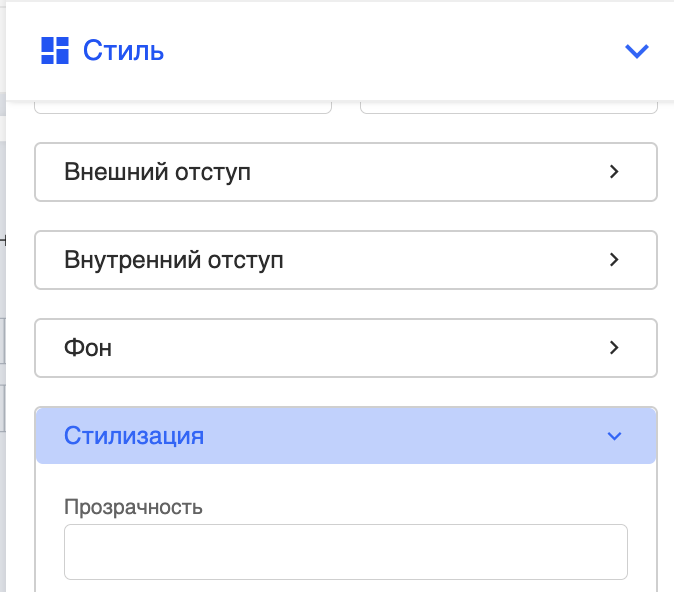674x592 pixels.
Task: Open Внутренний отступ via its arrow icon
Action: pos(614,260)
